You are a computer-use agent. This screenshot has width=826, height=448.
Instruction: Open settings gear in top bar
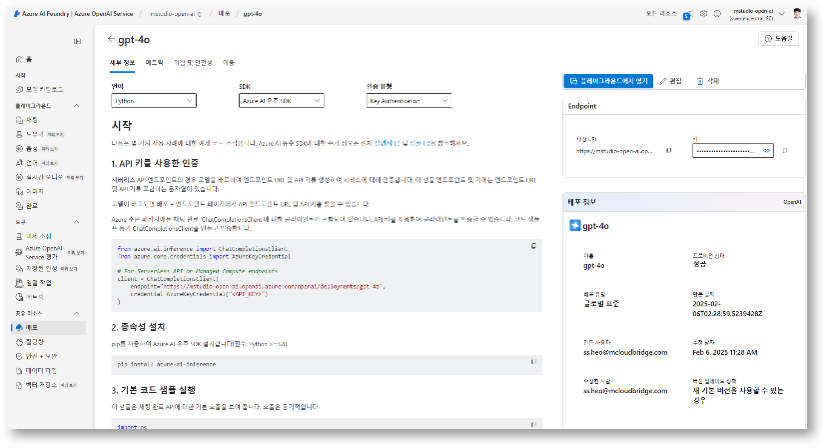(703, 14)
